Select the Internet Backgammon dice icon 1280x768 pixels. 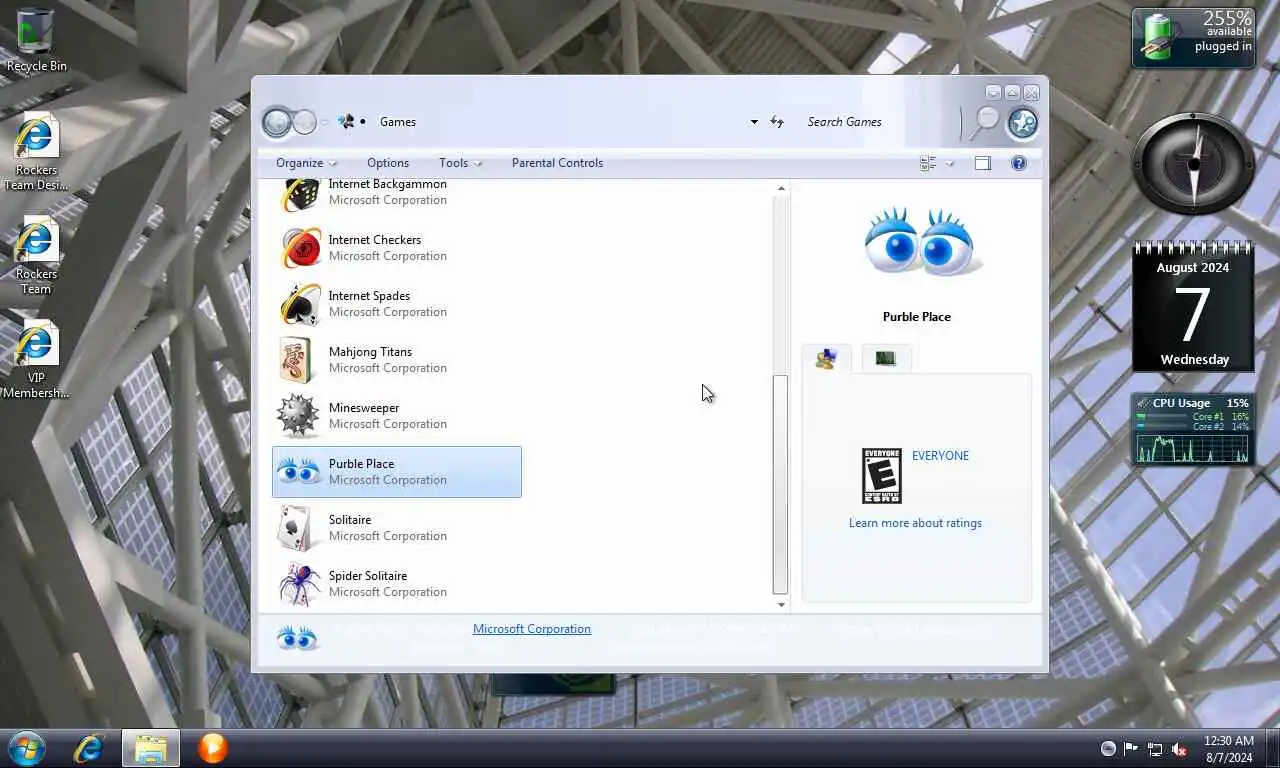(299, 193)
